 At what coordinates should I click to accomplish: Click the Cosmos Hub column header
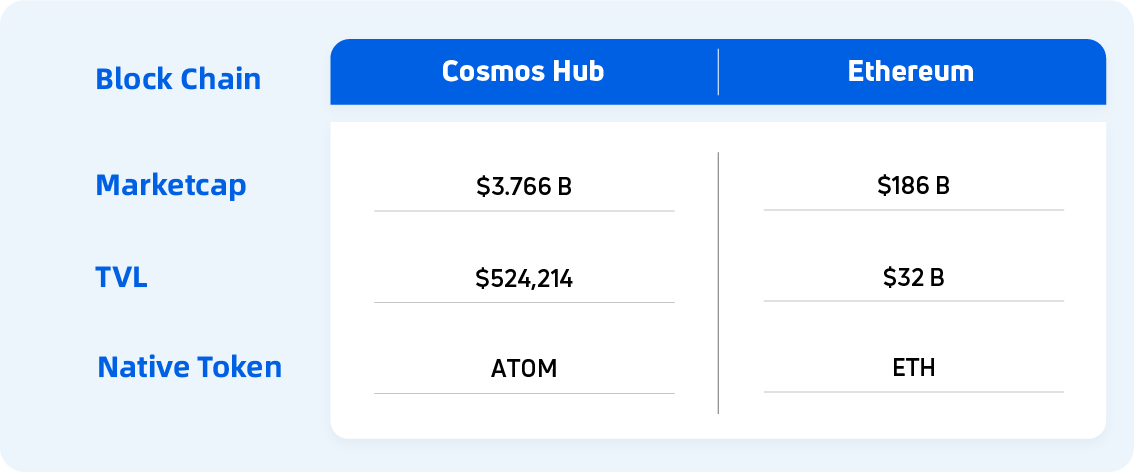coord(523,72)
